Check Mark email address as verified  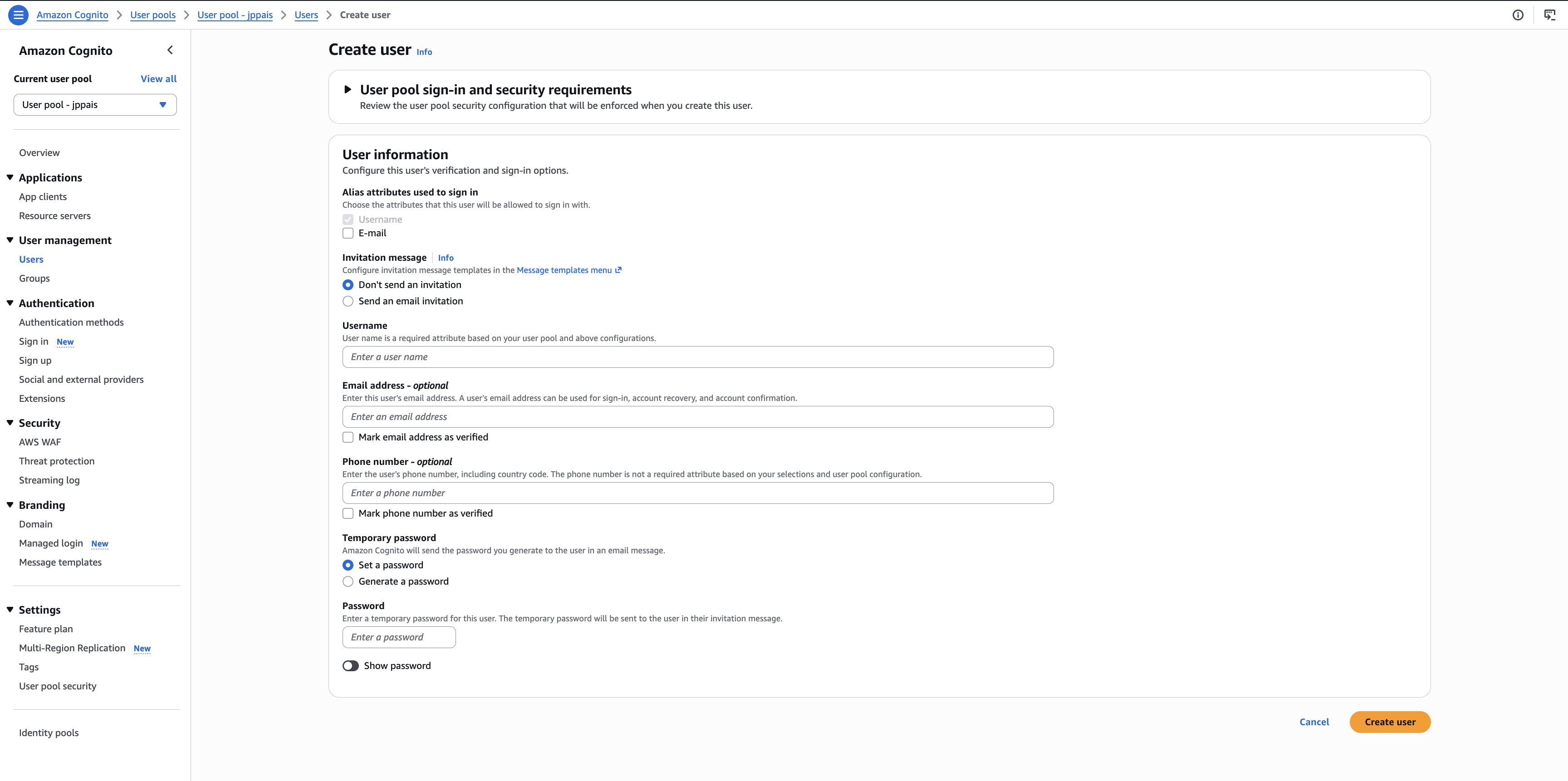pos(348,437)
